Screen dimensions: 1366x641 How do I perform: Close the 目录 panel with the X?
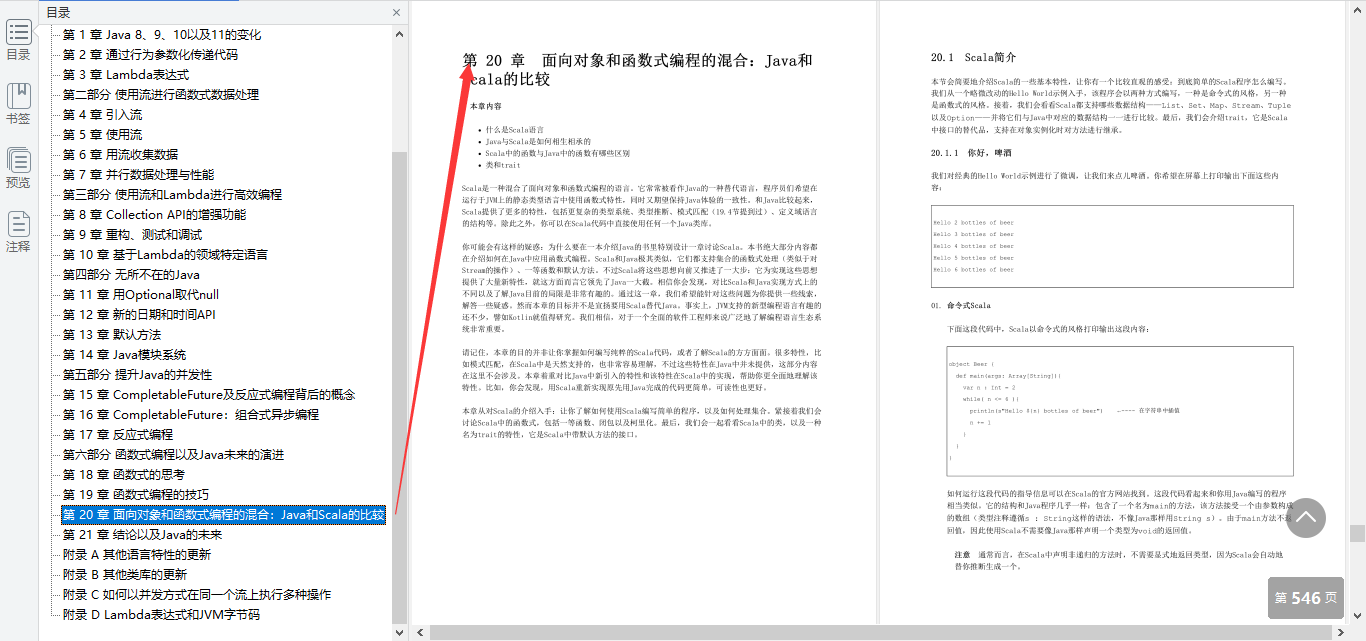point(396,13)
